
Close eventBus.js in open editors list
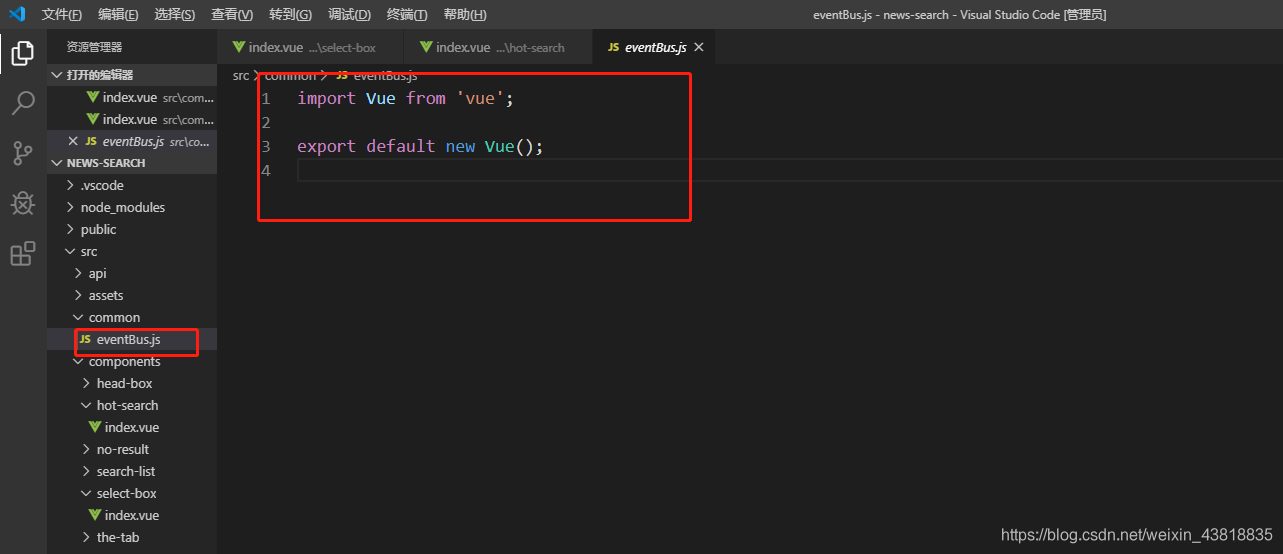[x=73, y=141]
